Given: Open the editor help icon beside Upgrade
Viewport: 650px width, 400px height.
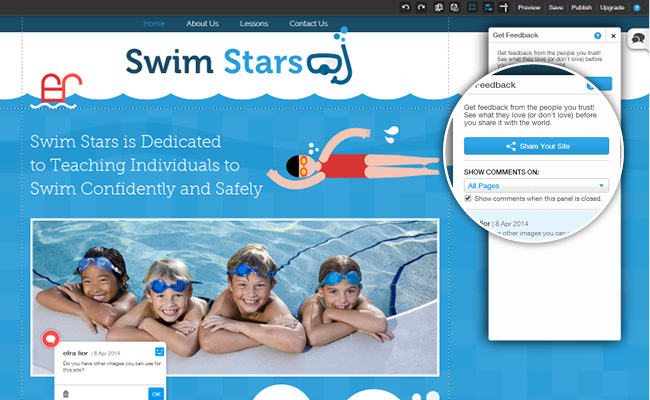Looking at the screenshot, I should coord(637,7).
